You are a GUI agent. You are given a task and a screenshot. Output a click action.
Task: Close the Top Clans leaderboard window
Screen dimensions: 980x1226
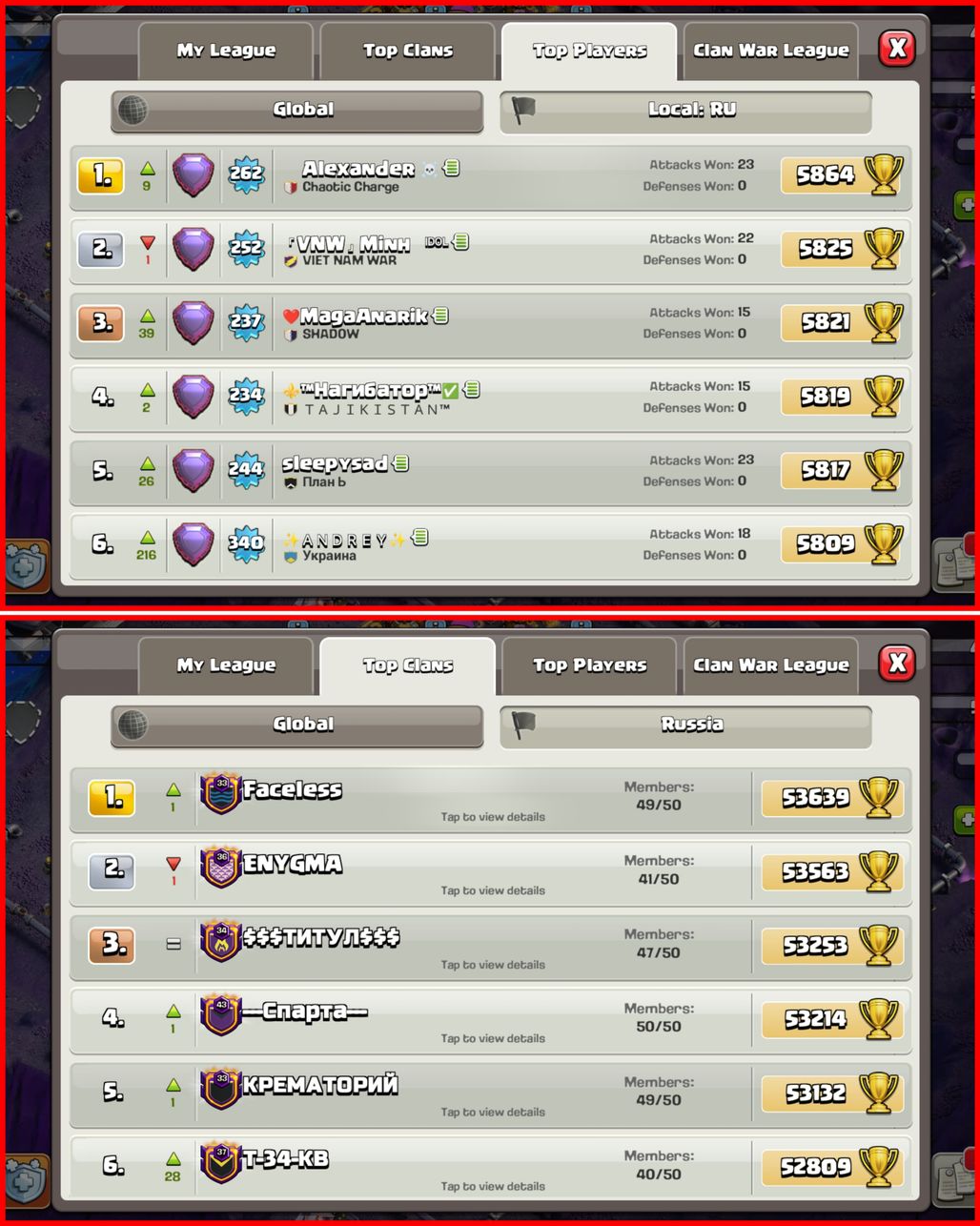pos(897,663)
